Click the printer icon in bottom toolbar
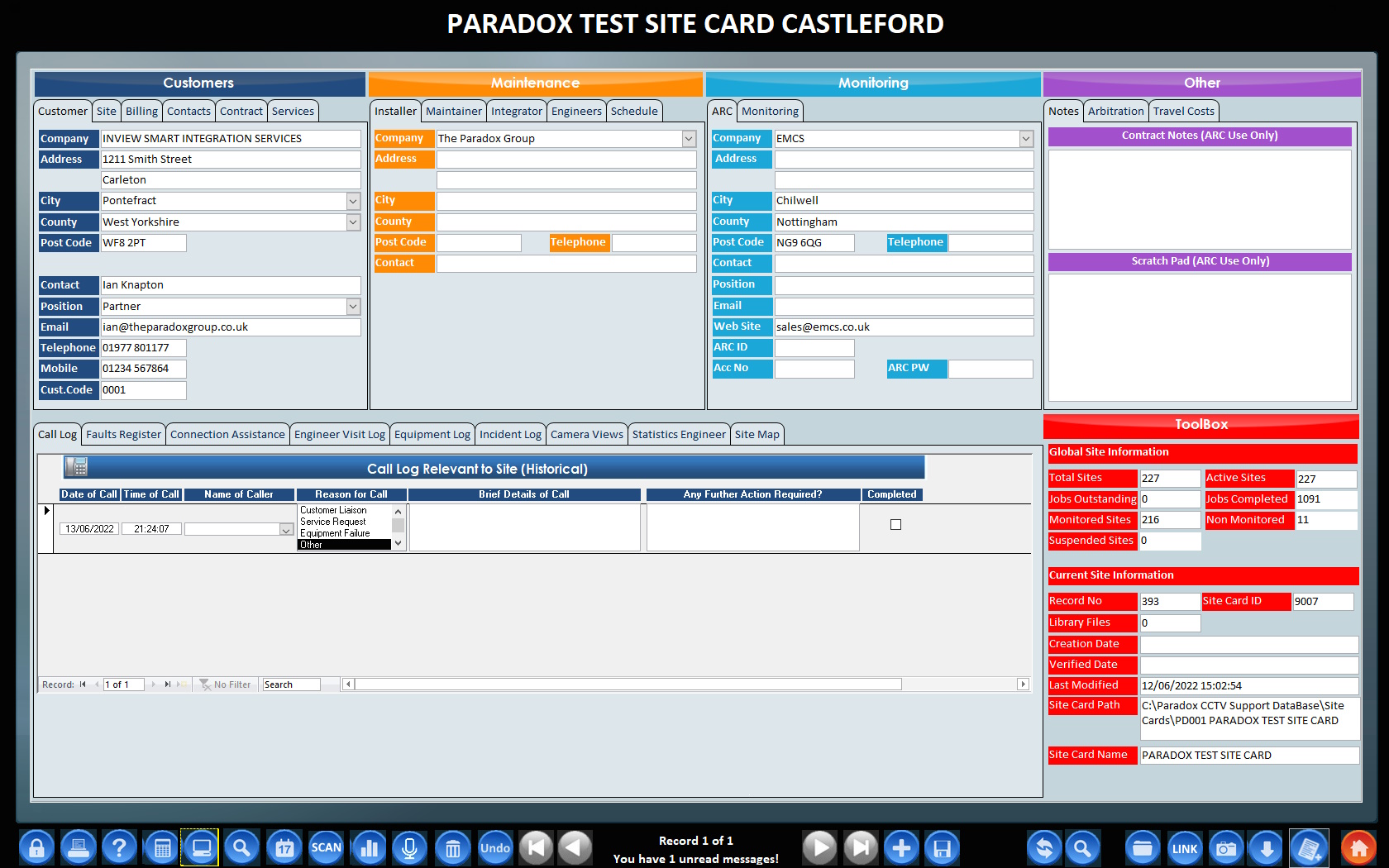Image resolution: width=1389 pixels, height=868 pixels. (x=78, y=847)
